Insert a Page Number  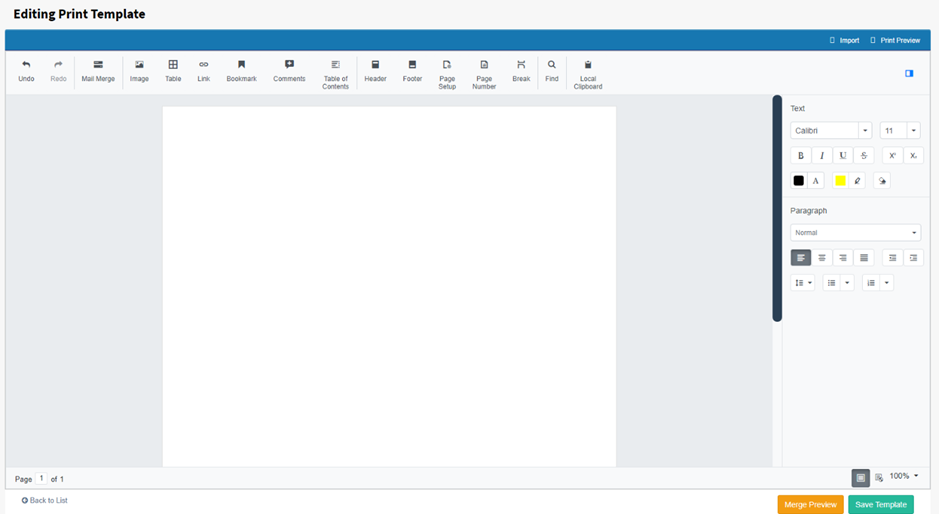click(x=484, y=74)
